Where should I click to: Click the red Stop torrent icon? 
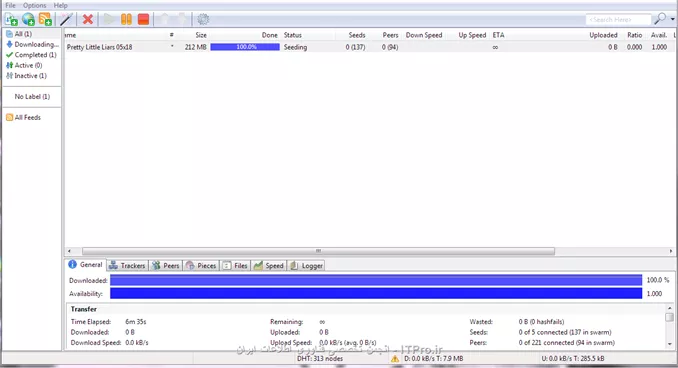coord(144,19)
